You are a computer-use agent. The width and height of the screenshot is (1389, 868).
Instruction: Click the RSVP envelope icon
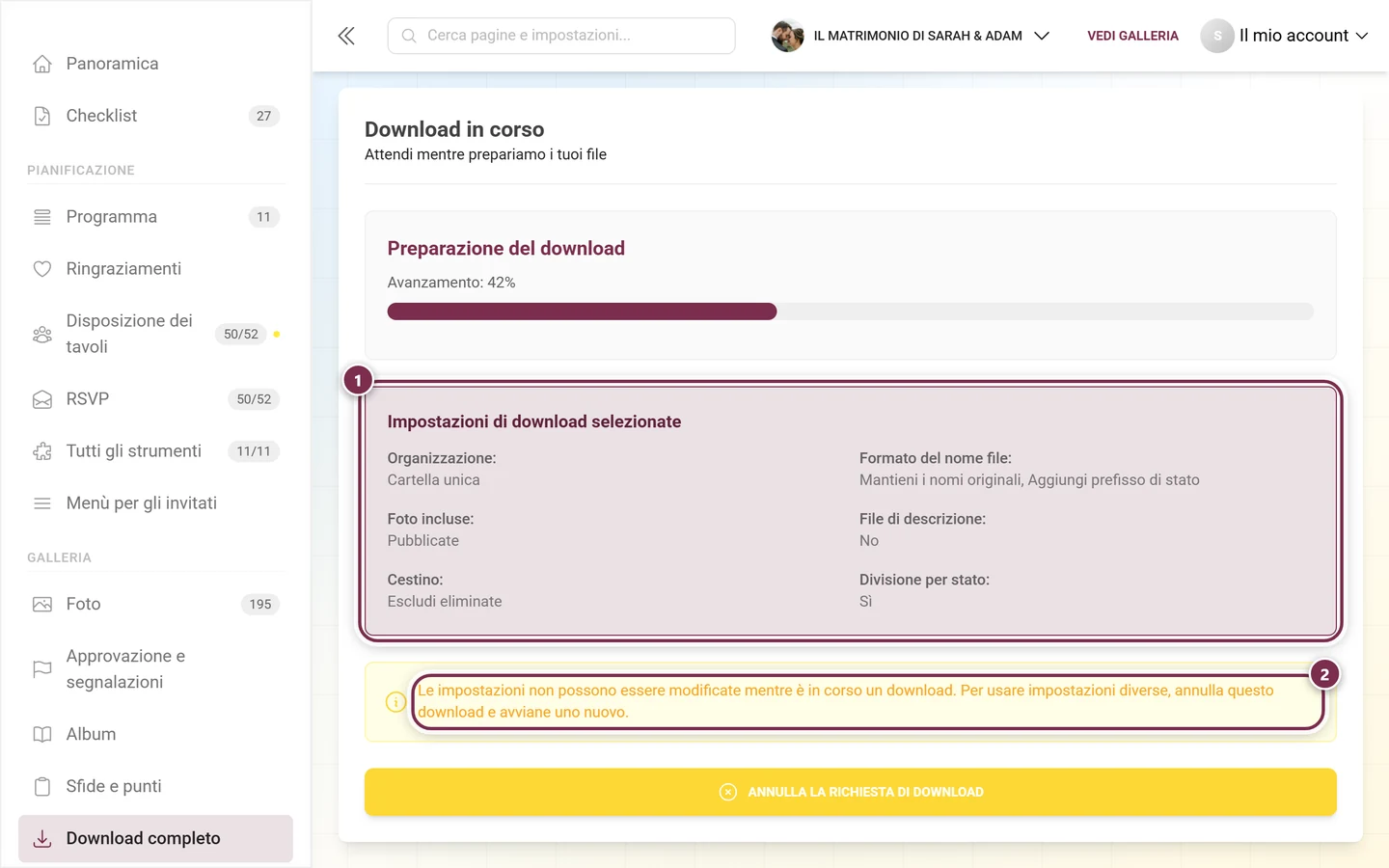(x=42, y=399)
